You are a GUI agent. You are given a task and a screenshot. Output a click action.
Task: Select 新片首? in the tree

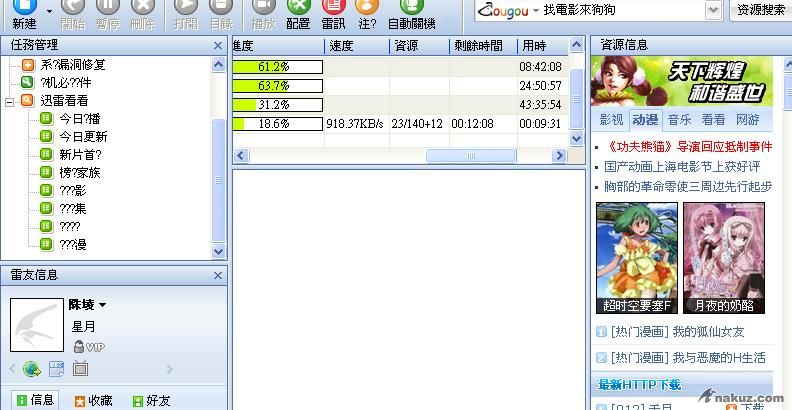point(80,155)
